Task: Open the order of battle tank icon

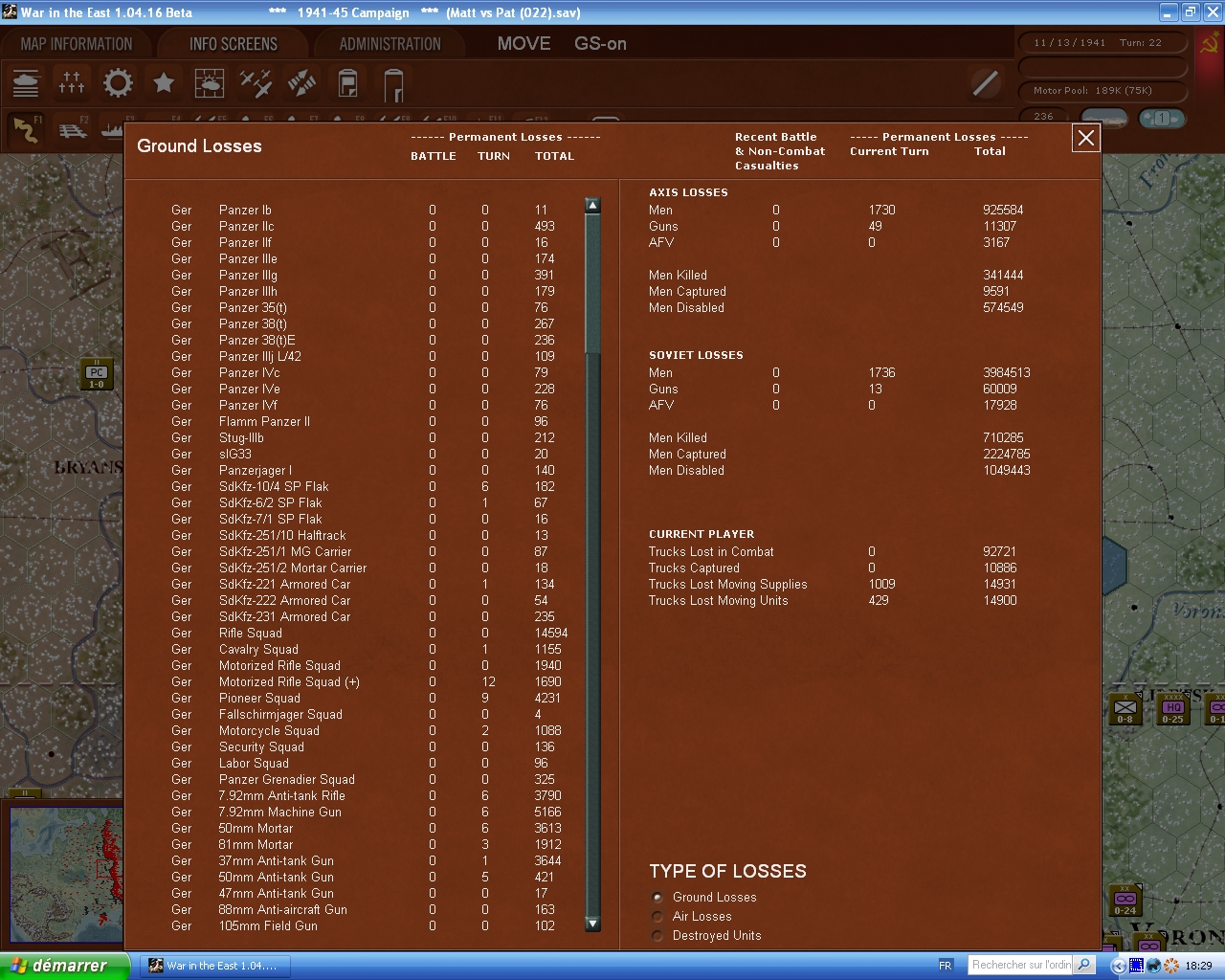Action: tap(26, 83)
